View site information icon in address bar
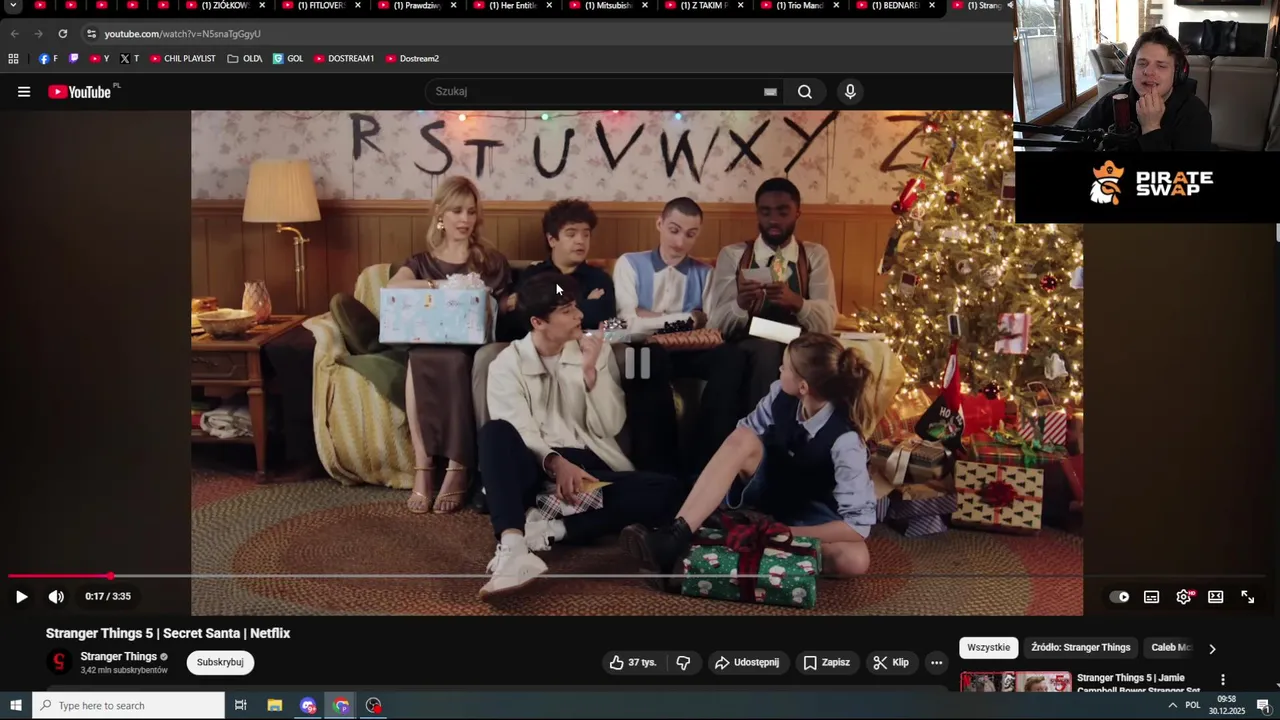The width and height of the screenshot is (1280, 720). point(91,34)
